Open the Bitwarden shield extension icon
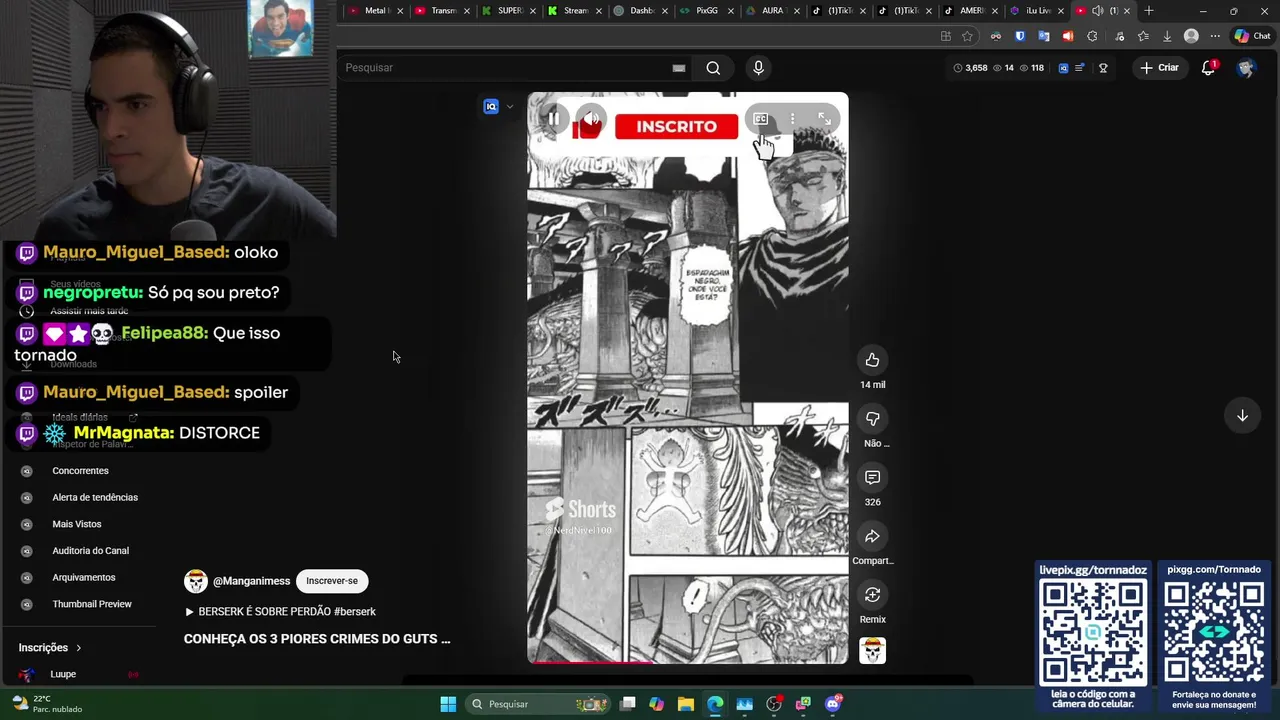The image size is (1280, 720). [1020, 36]
